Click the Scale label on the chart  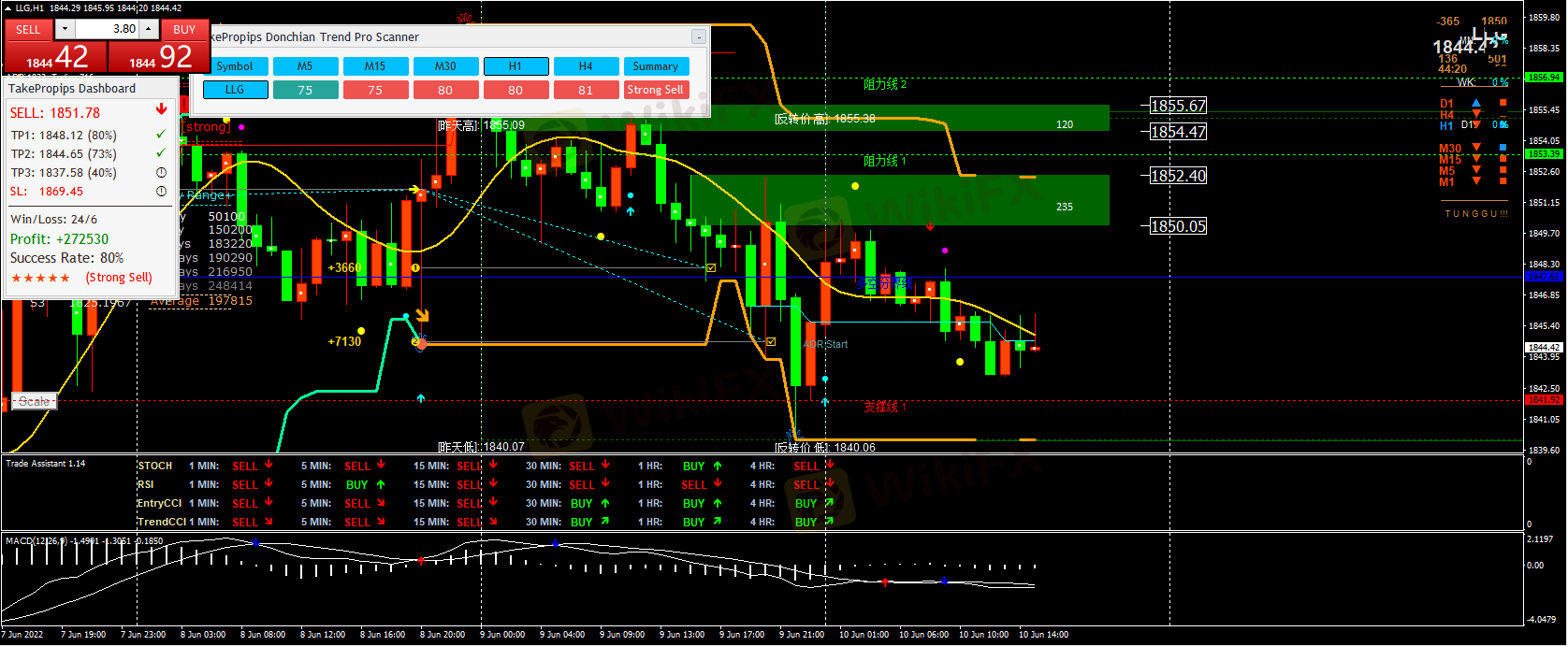(x=35, y=401)
